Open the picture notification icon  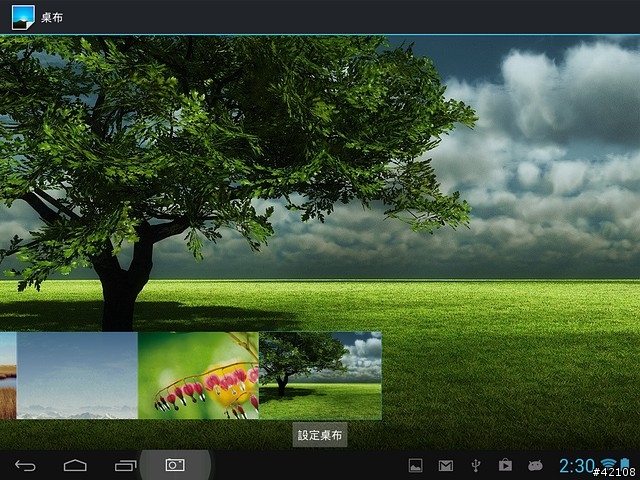tap(416, 465)
